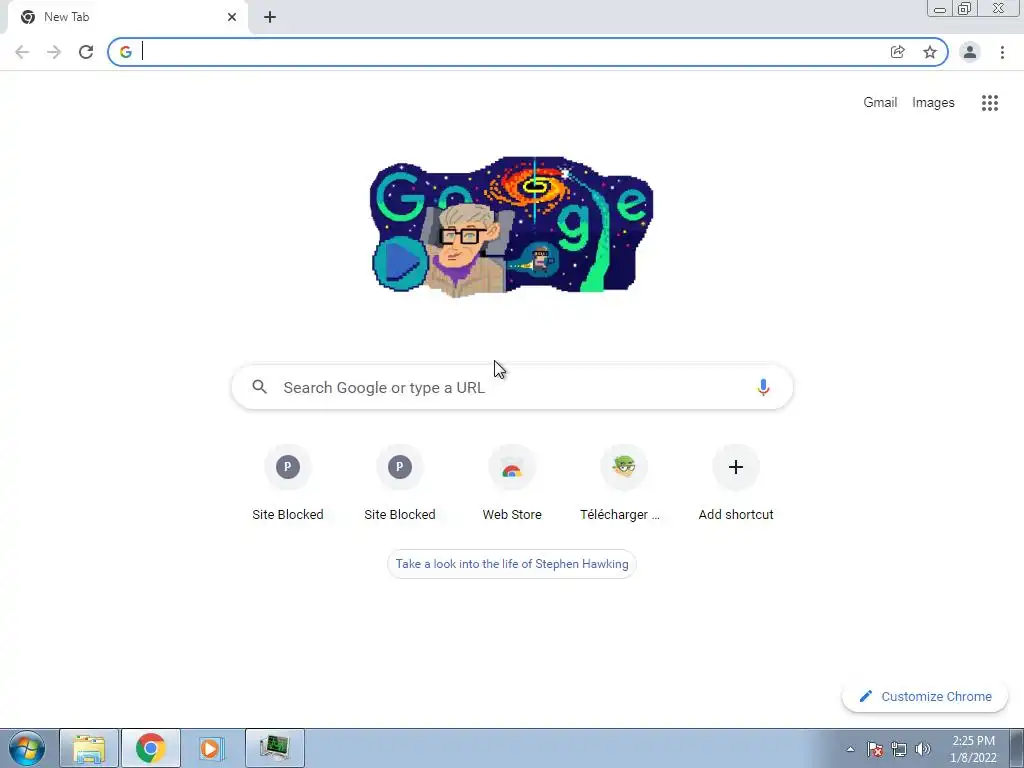Focus the Search Google or type a URL box
1024x768 pixels.
(x=512, y=387)
